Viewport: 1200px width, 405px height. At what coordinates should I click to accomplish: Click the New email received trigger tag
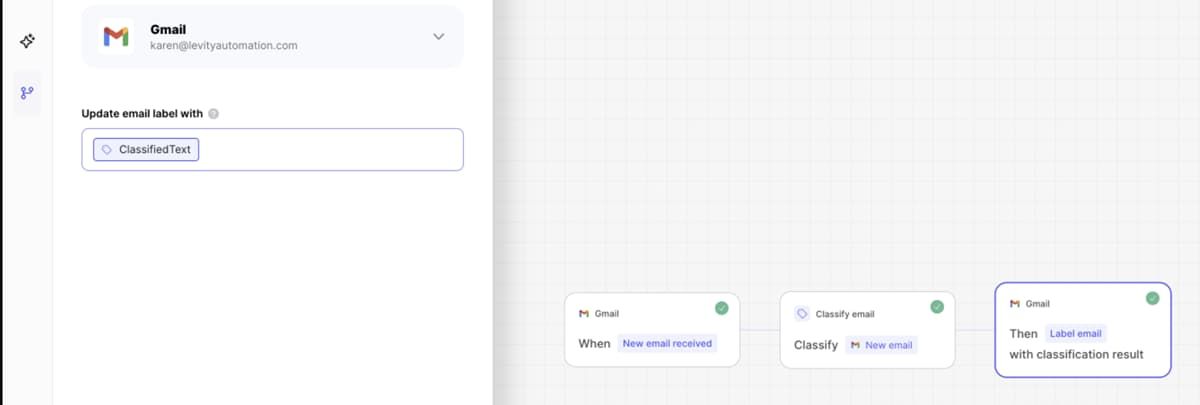click(x=667, y=343)
